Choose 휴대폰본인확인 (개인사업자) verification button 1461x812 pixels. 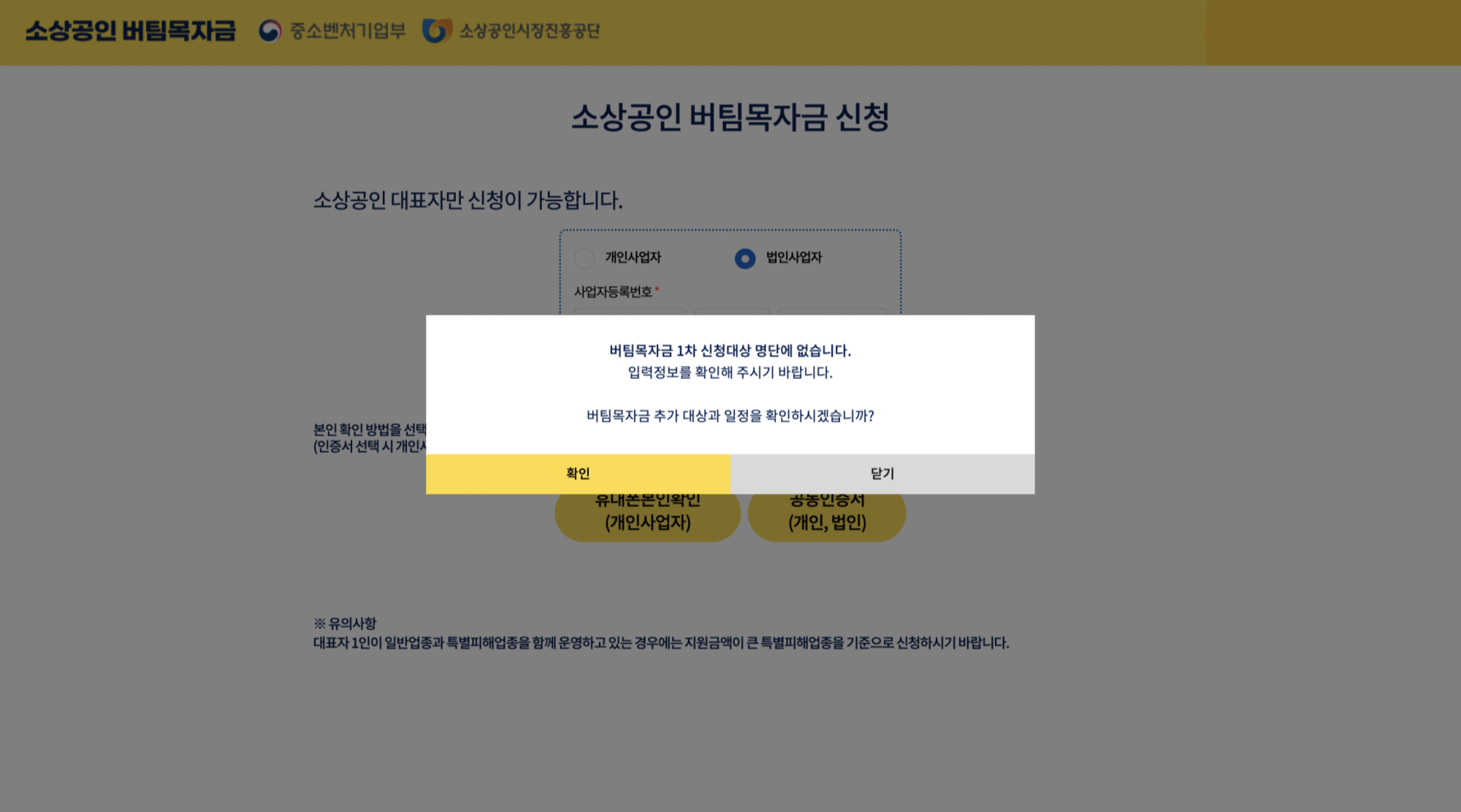coord(647,520)
